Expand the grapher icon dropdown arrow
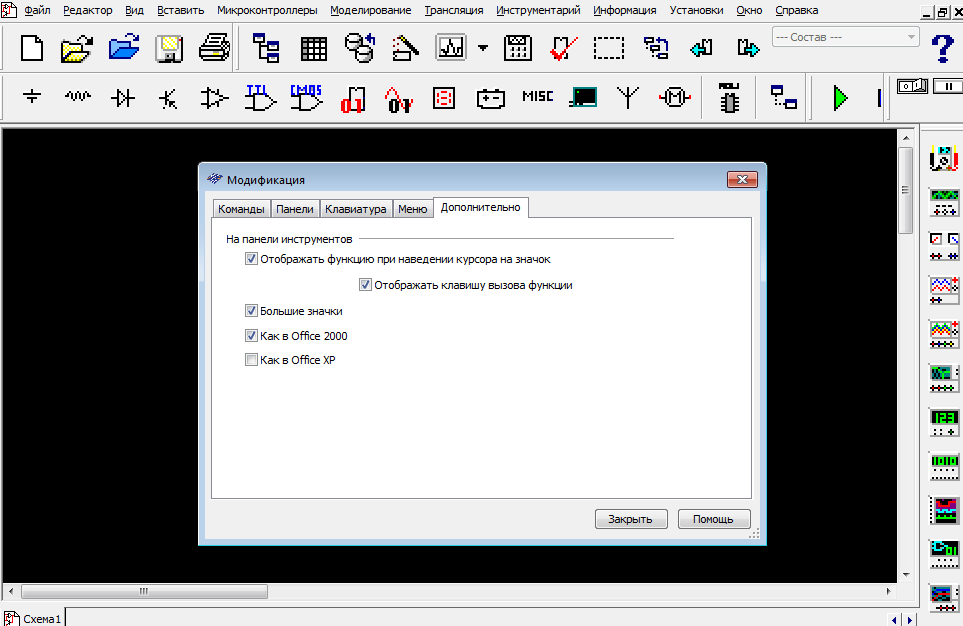This screenshot has height=626, width=963. 483,48
